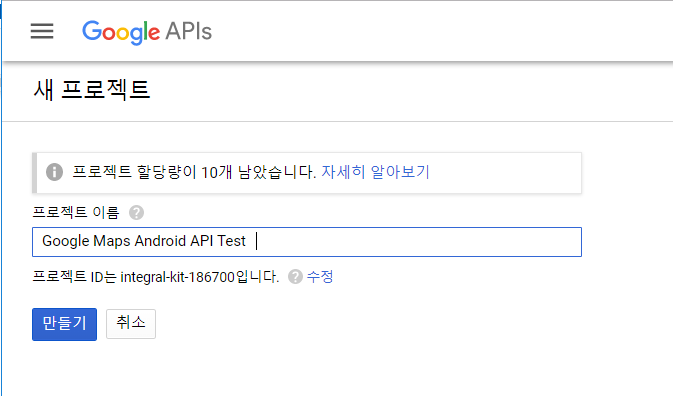Image resolution: width=673 pixels, height=396 pixels.
Task: Click the info icon in quota notice
Action: pyautogui.click(x=55, y=172)
